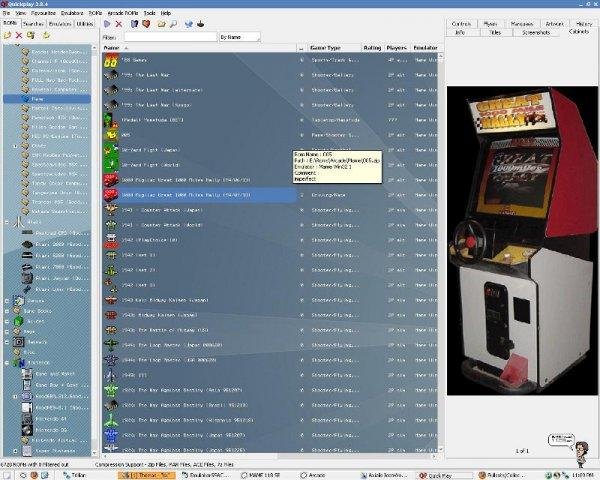Click the Atari Jaguar console icon
Viewport: 600px width, 480px height.
(x=27, y=278)
